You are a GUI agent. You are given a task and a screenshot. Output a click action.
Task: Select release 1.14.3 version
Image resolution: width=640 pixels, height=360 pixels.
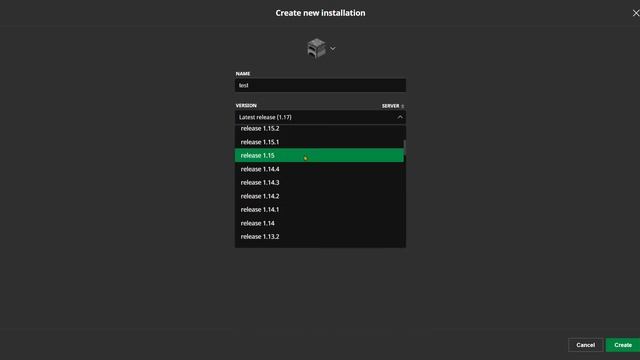319,182
